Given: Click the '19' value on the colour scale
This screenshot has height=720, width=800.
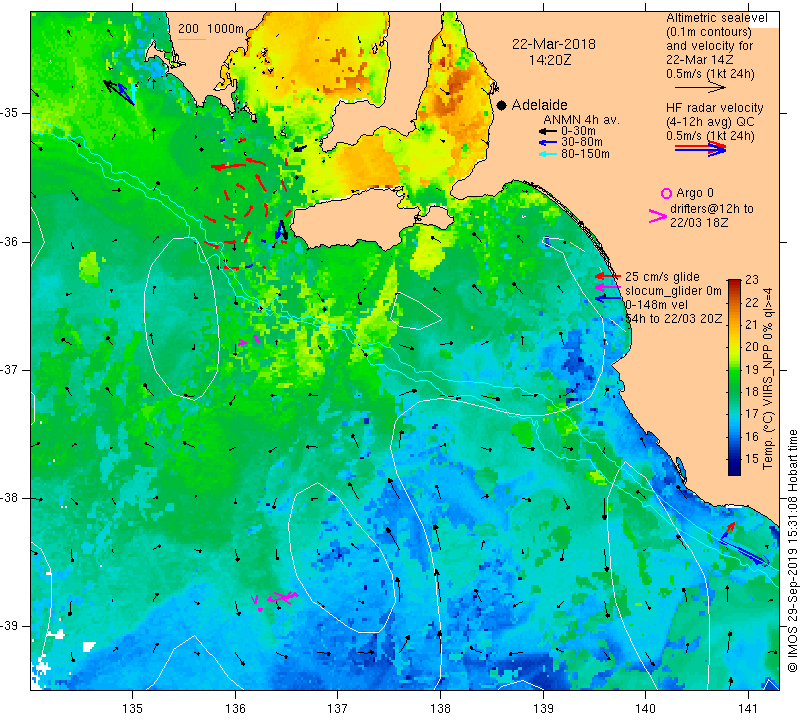Looking at the screenshot, I should click(x=752, y=369).
